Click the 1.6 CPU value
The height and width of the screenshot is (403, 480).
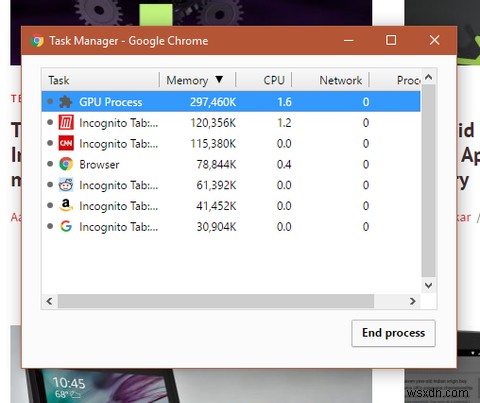pyautogui.click(x=284, y=102)
